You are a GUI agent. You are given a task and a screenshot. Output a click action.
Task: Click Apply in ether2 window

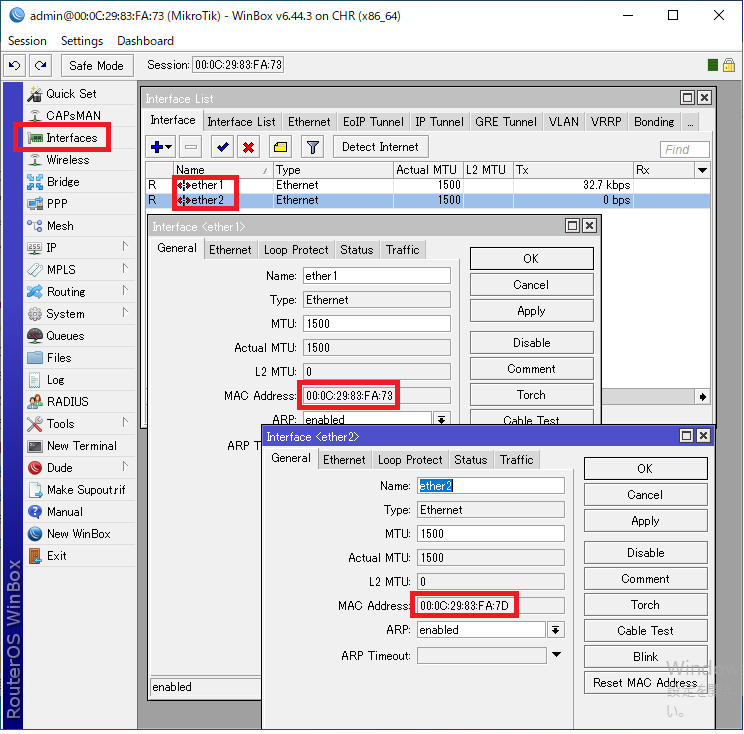click(645, 521)
